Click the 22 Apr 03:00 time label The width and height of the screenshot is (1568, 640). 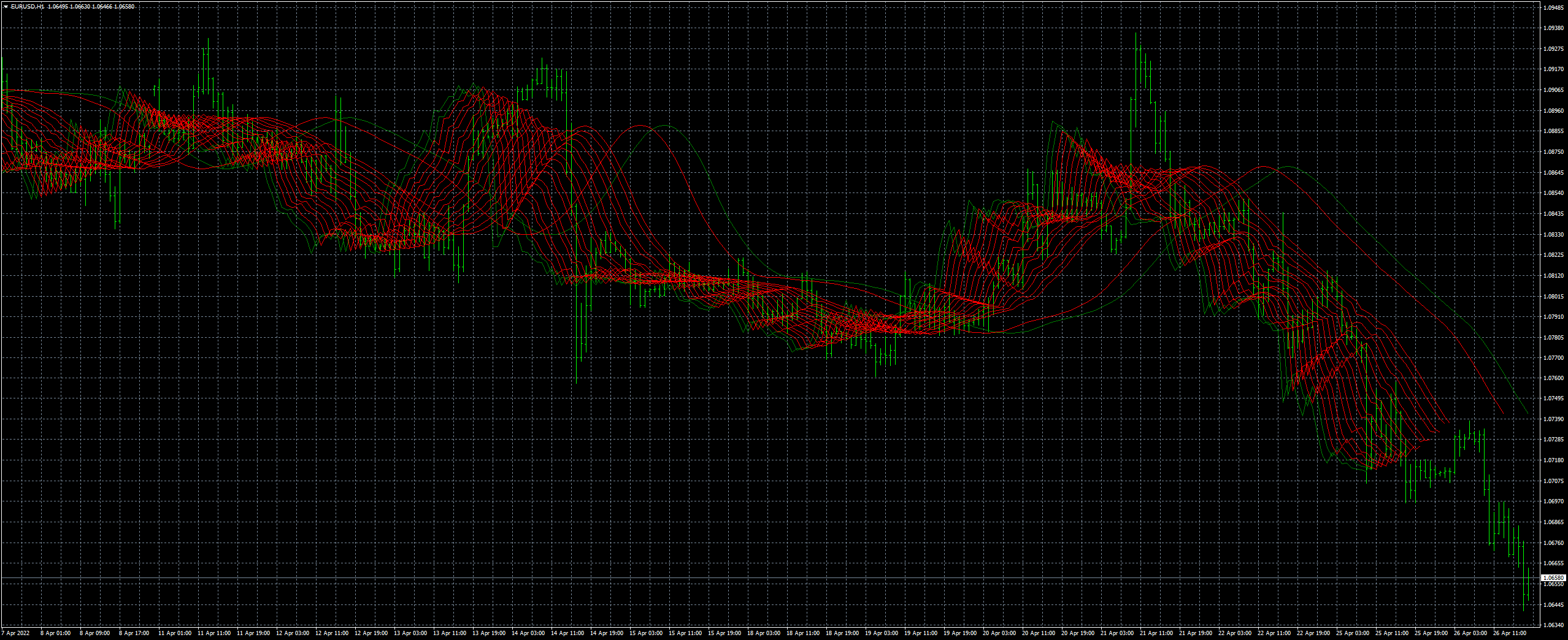(1235, 633)
